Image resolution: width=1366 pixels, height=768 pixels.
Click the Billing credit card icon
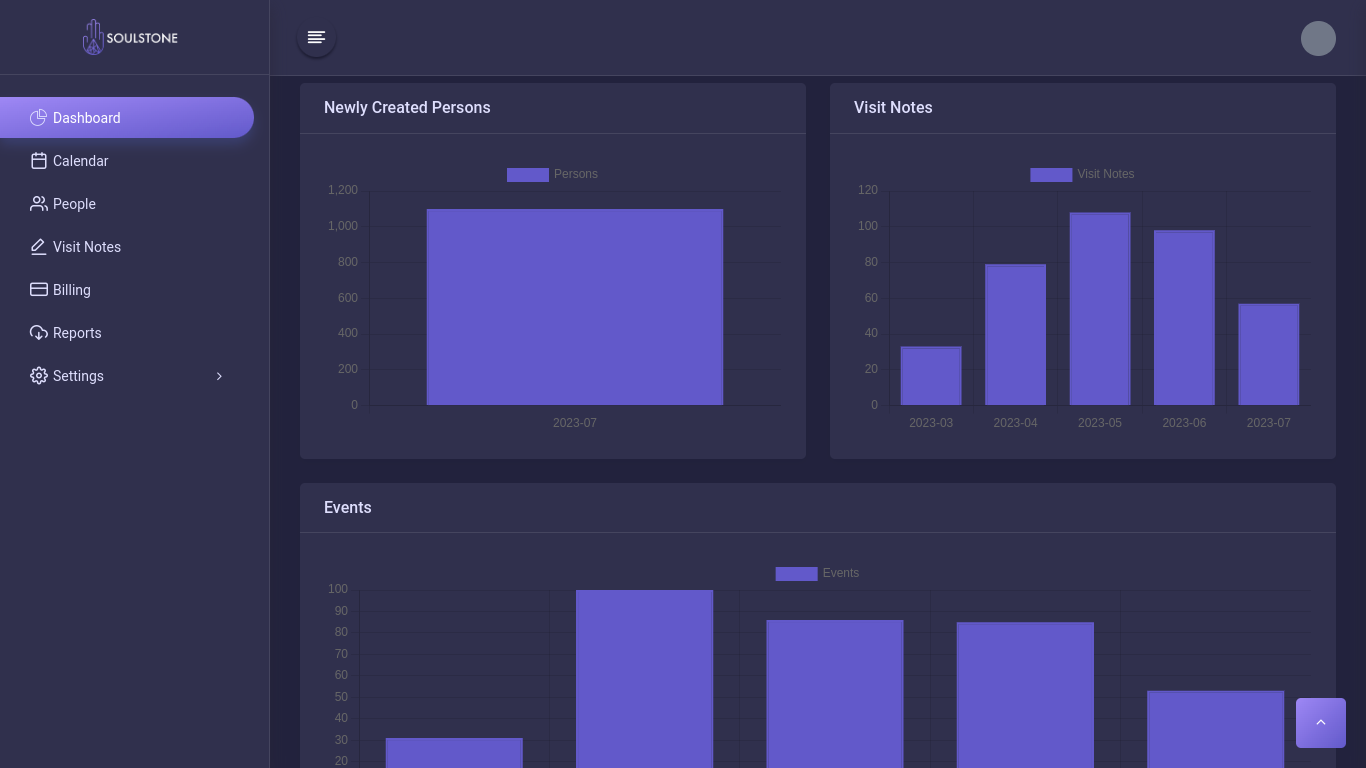pyautogui.click(x=38, y=289)
